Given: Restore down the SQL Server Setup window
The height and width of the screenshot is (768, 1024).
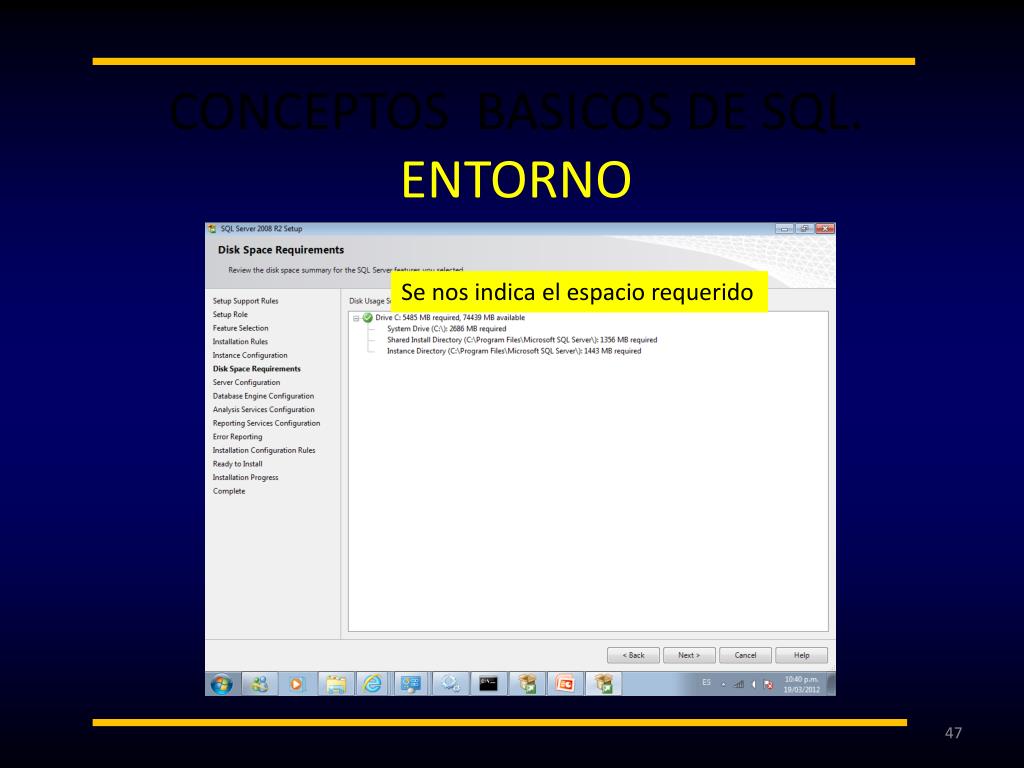Looking at the screenshot, I should (804, 229).
